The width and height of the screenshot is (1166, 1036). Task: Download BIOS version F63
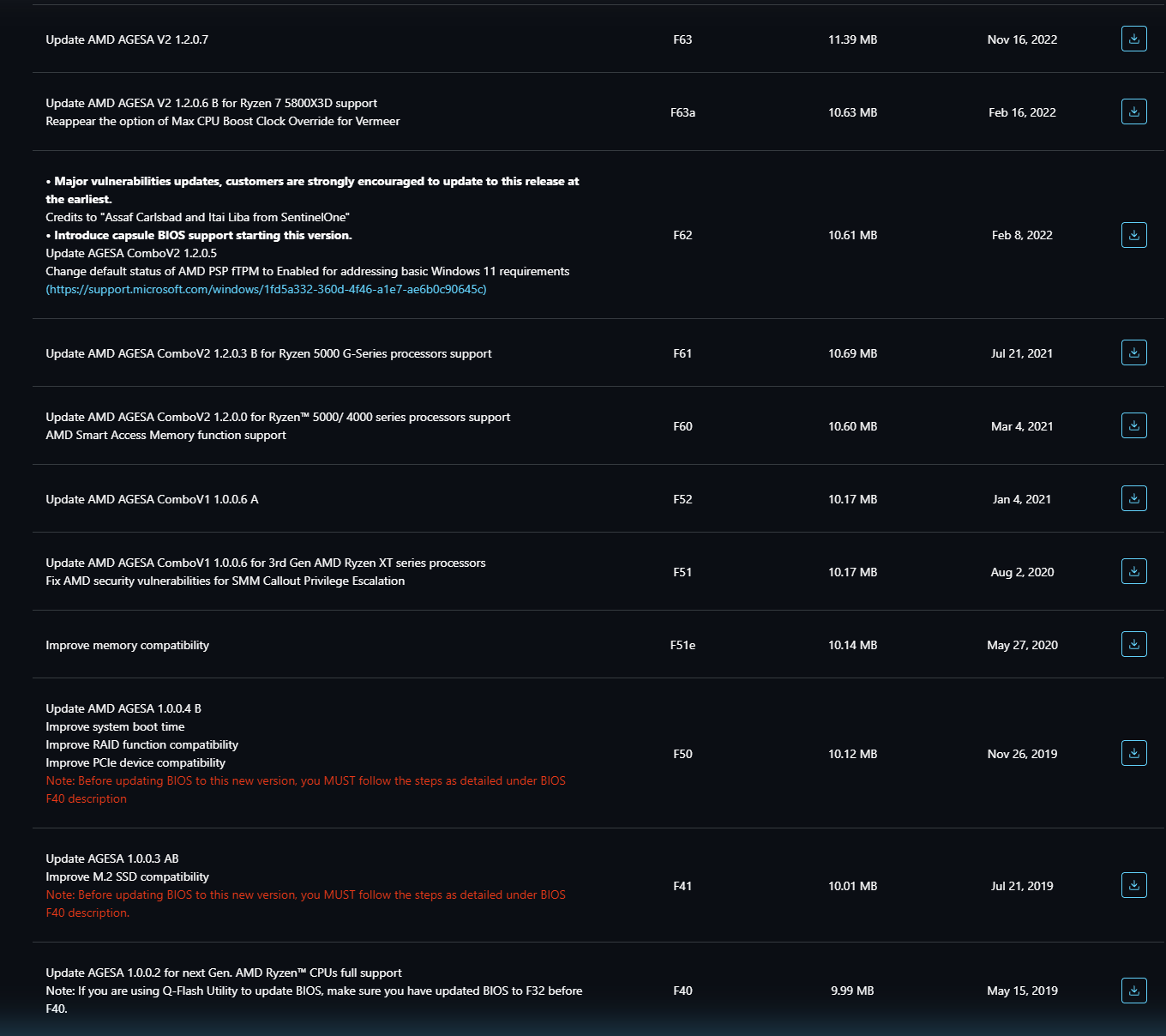click(1133, 39)
